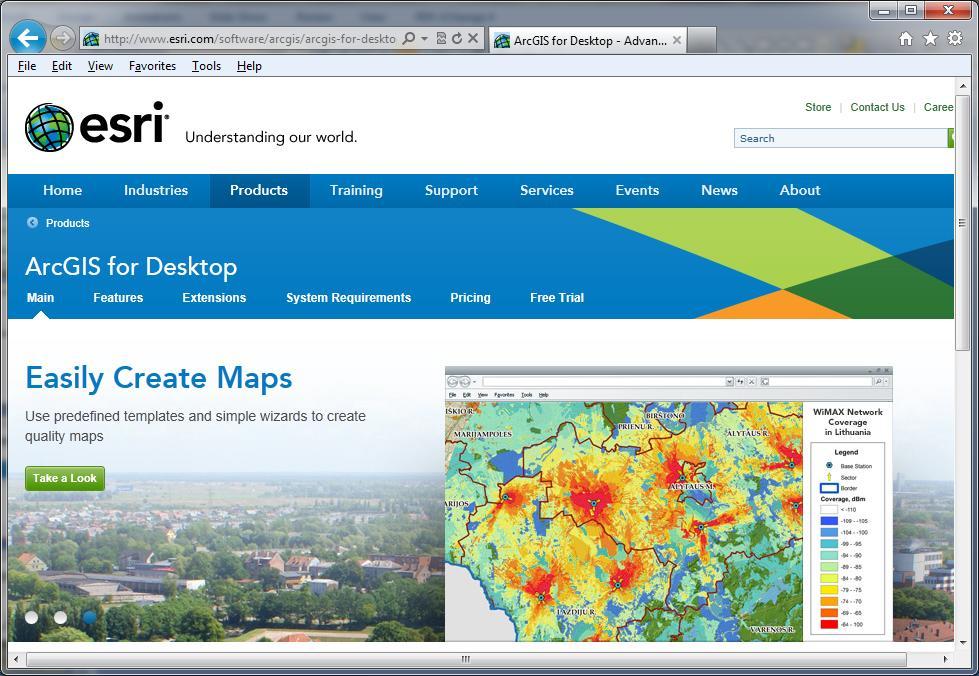This screenshot has width=979, height=676.
Task: Open Events in site navigation
Action: tap(637, 190)
